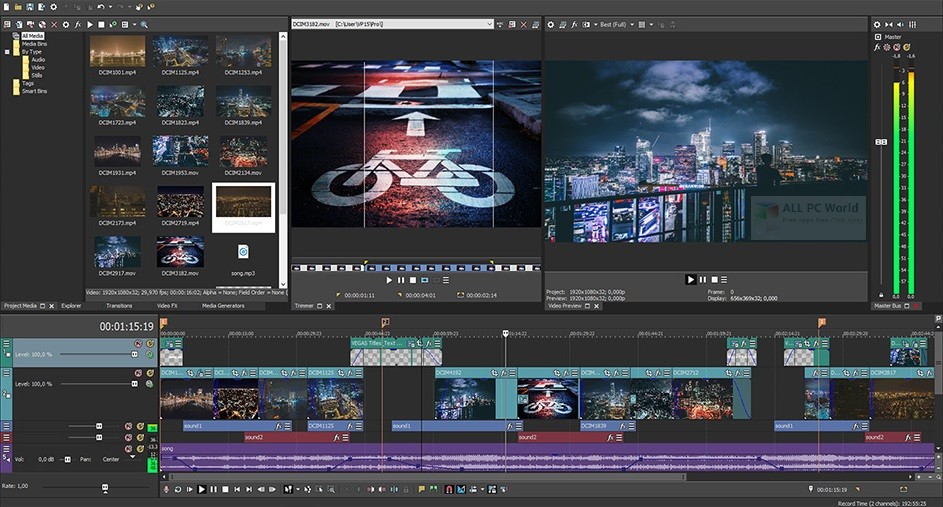Viewport: 943px width, 507px height.
Task: Open the Trimmer file path dropdown
Action: (x=487, y=24)
